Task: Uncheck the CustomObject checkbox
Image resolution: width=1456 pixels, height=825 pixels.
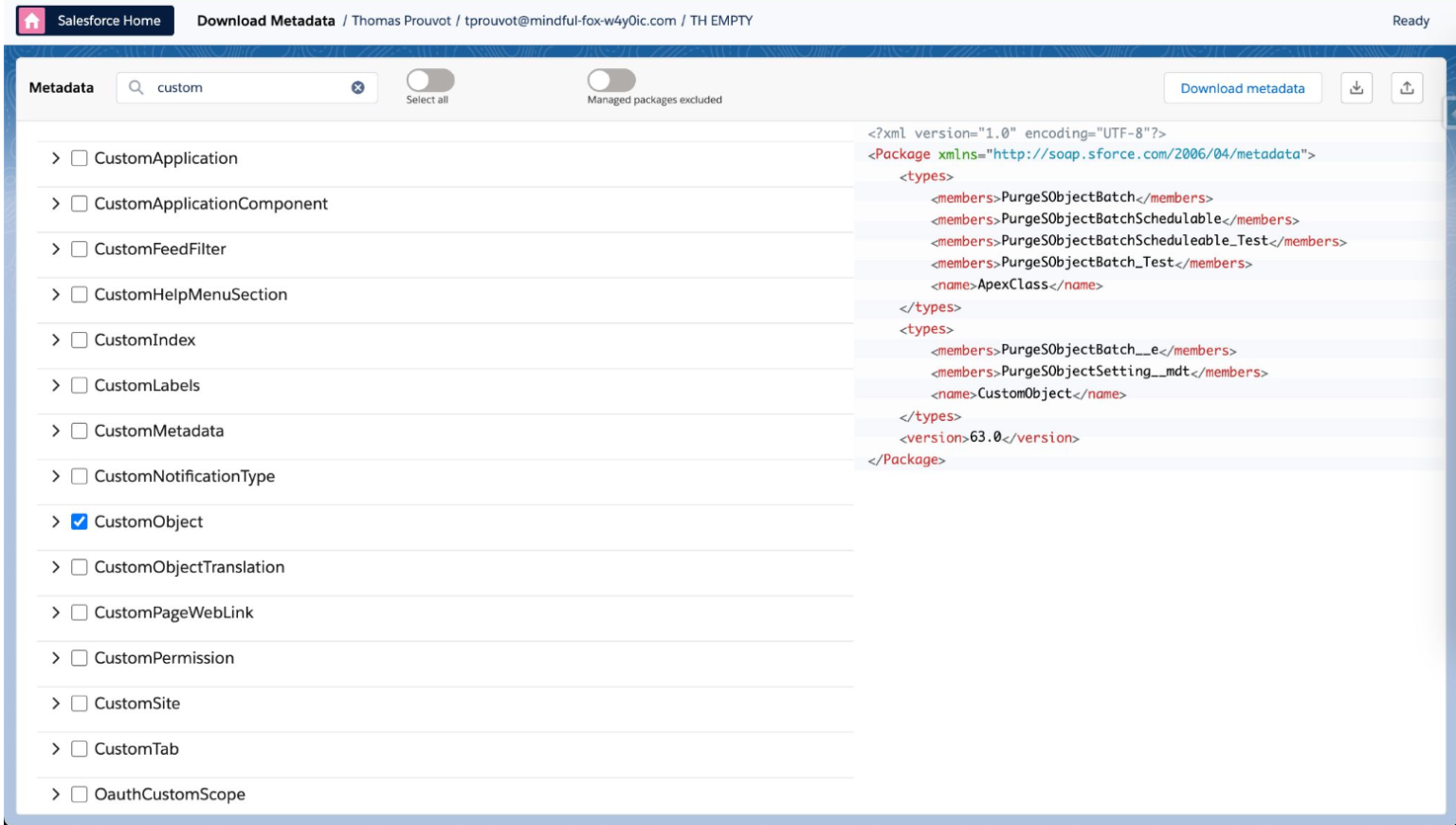Action: (x=80, y=522)
